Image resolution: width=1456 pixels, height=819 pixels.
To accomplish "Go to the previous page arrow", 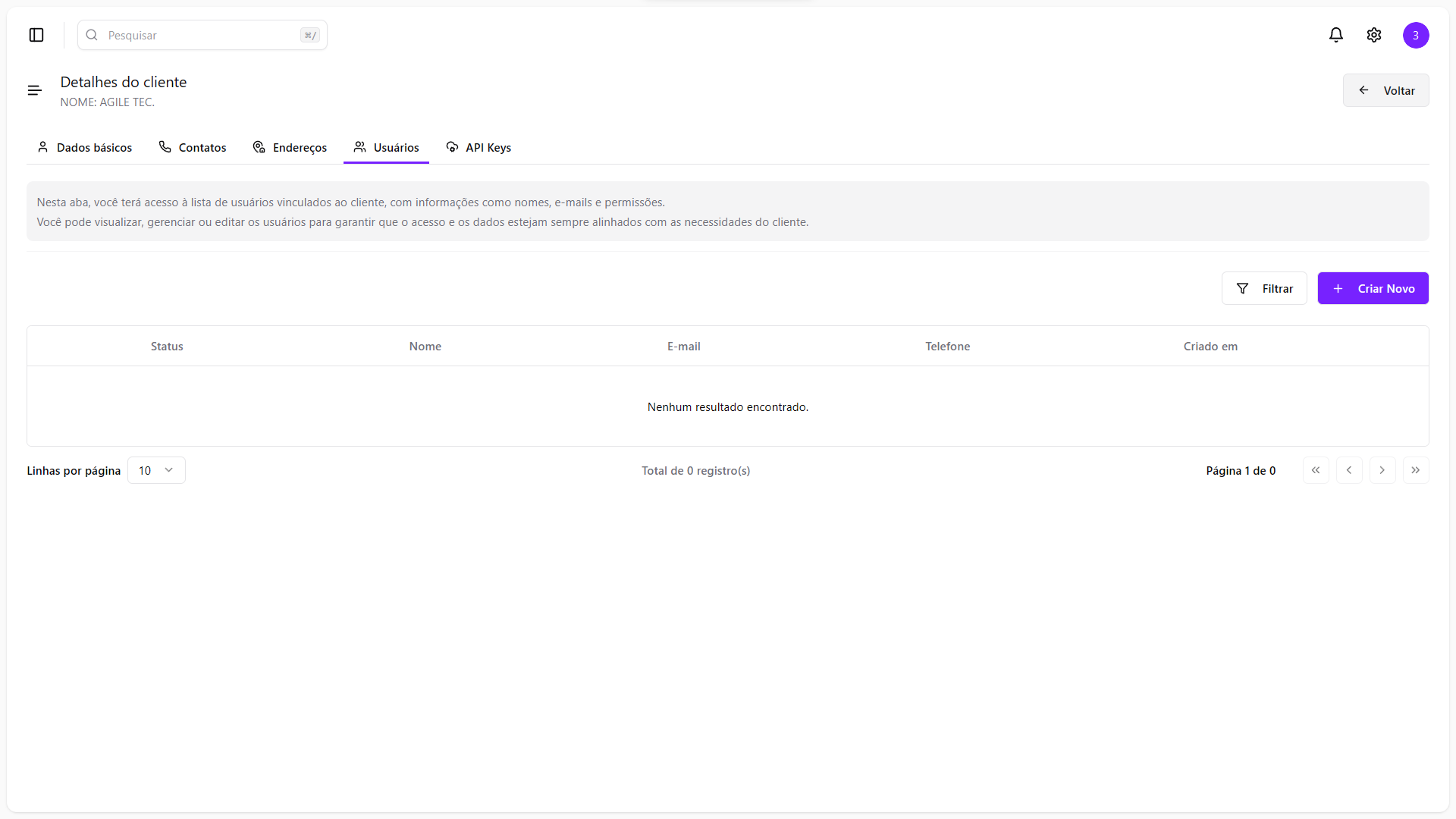I will [x=1349, y=470].
